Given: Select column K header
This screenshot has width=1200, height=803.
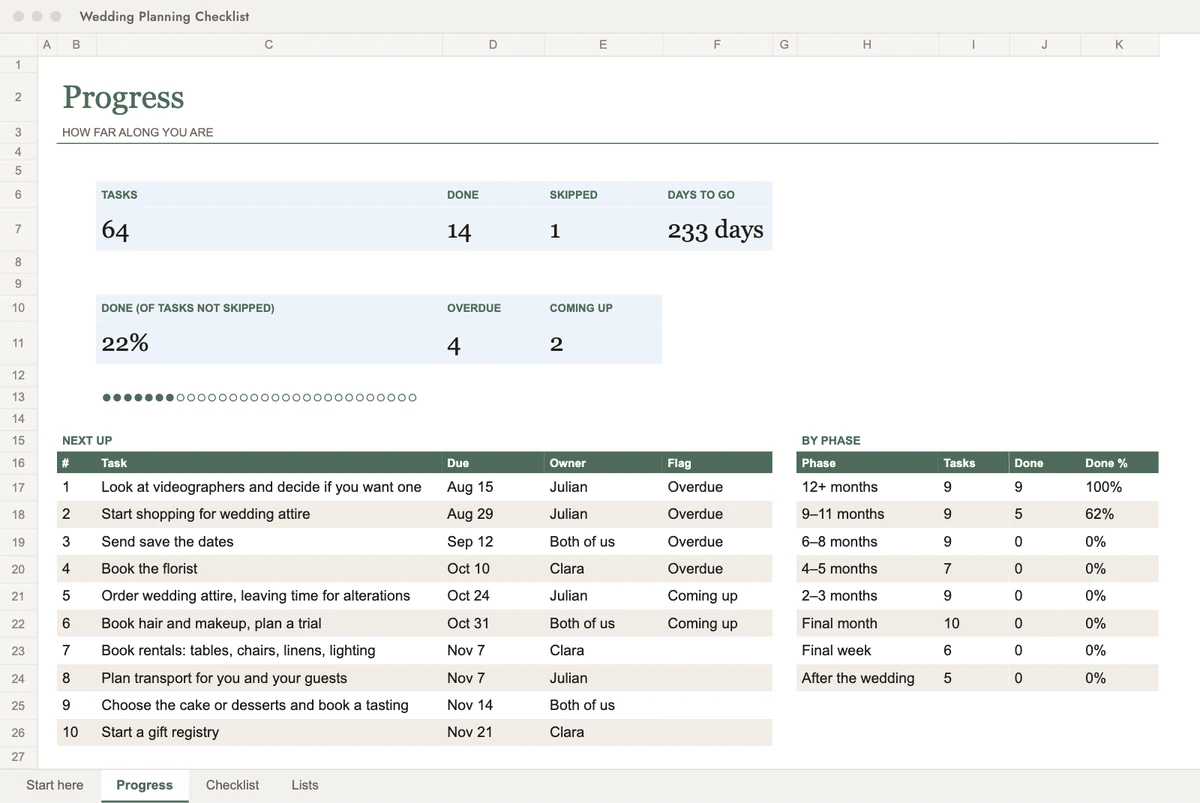Looking at the screenshot, I should pos(1118,44).
